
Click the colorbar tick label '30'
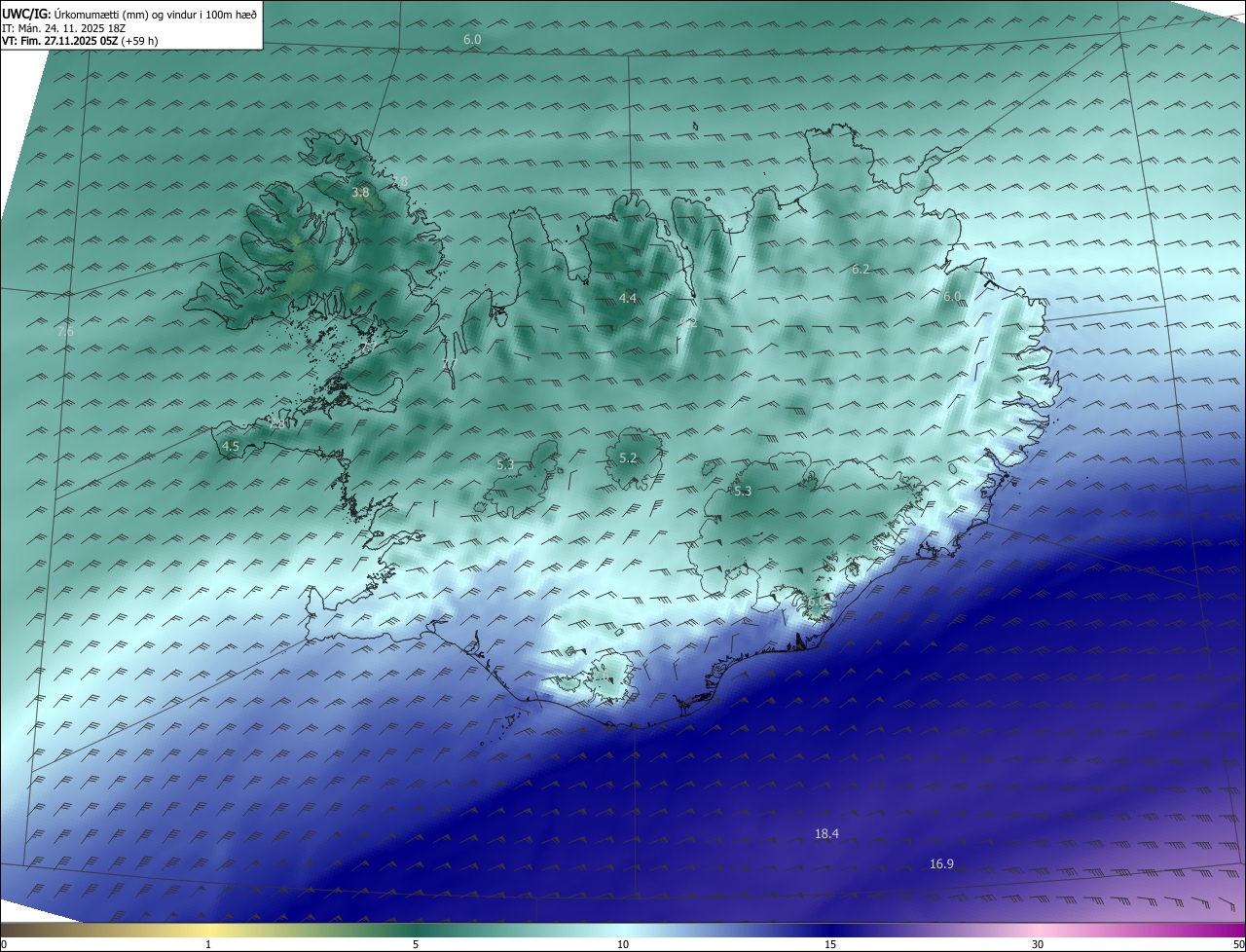[x=1038, y=944]
